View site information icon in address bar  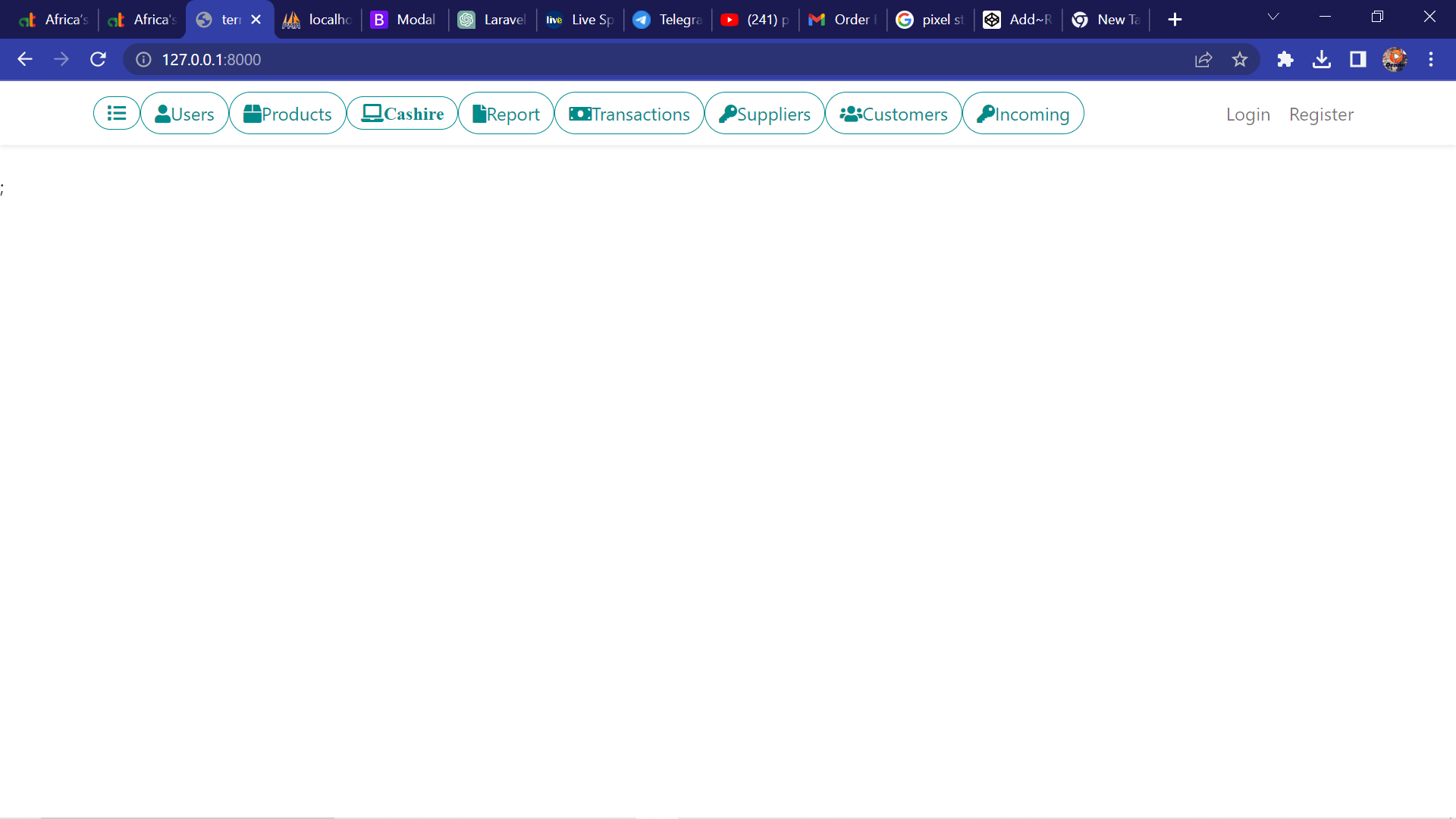pyautogui.click(x=143, y=59)
